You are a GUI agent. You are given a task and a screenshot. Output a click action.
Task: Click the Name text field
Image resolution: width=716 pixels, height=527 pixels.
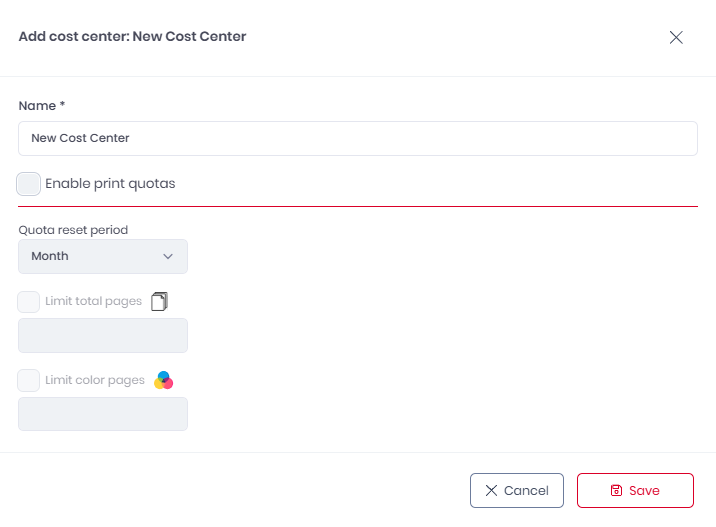click(357, 139)
